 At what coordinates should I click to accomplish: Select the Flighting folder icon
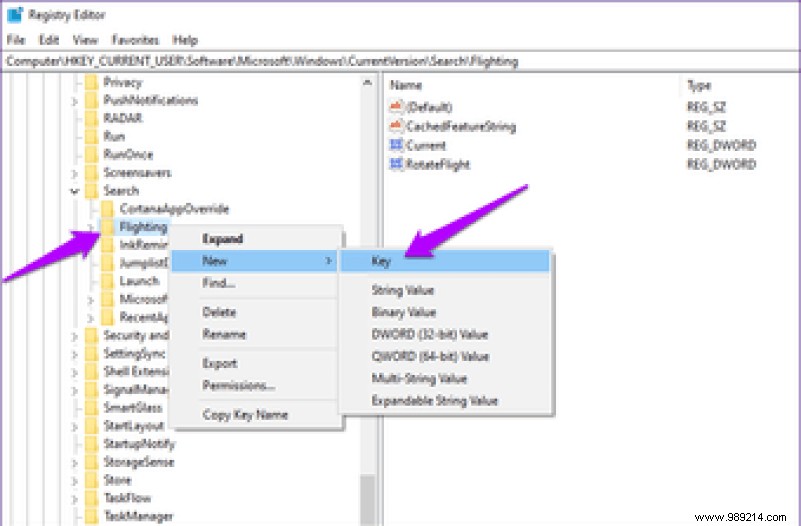coord(107,227)
